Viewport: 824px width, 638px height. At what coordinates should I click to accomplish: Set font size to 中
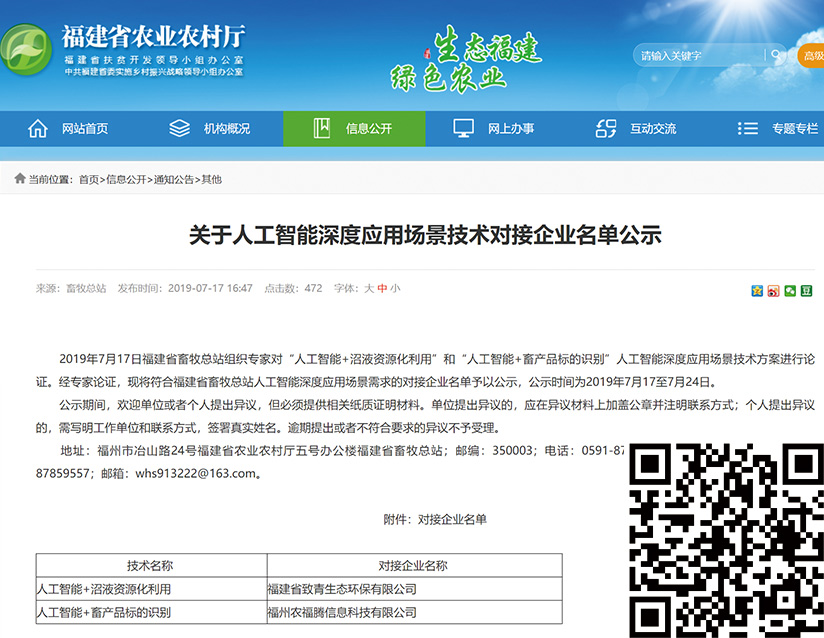coord(382,288)
